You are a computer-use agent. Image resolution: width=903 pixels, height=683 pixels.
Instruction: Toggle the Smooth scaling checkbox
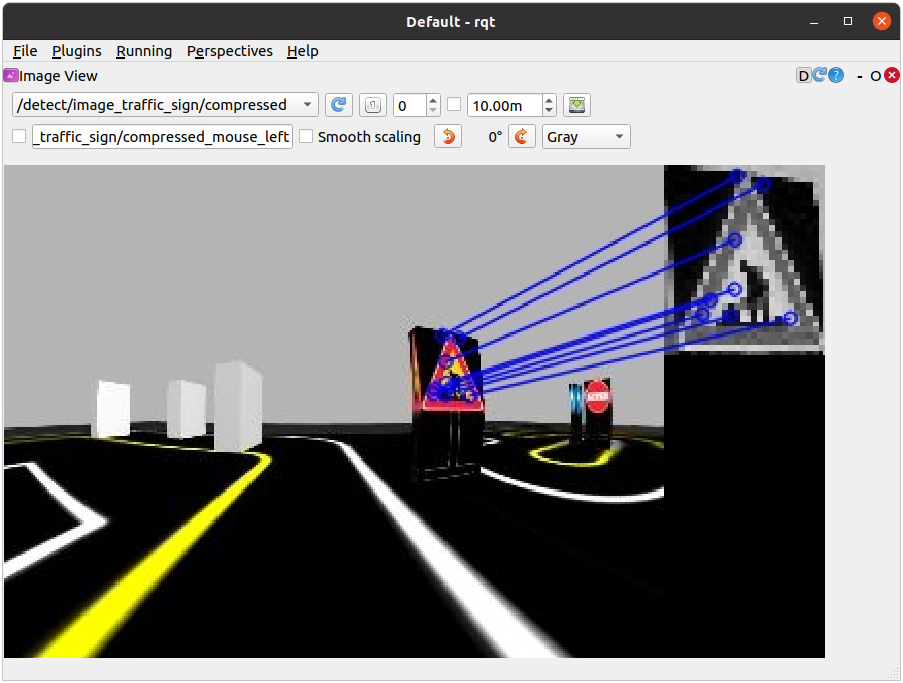pos(306,137)
